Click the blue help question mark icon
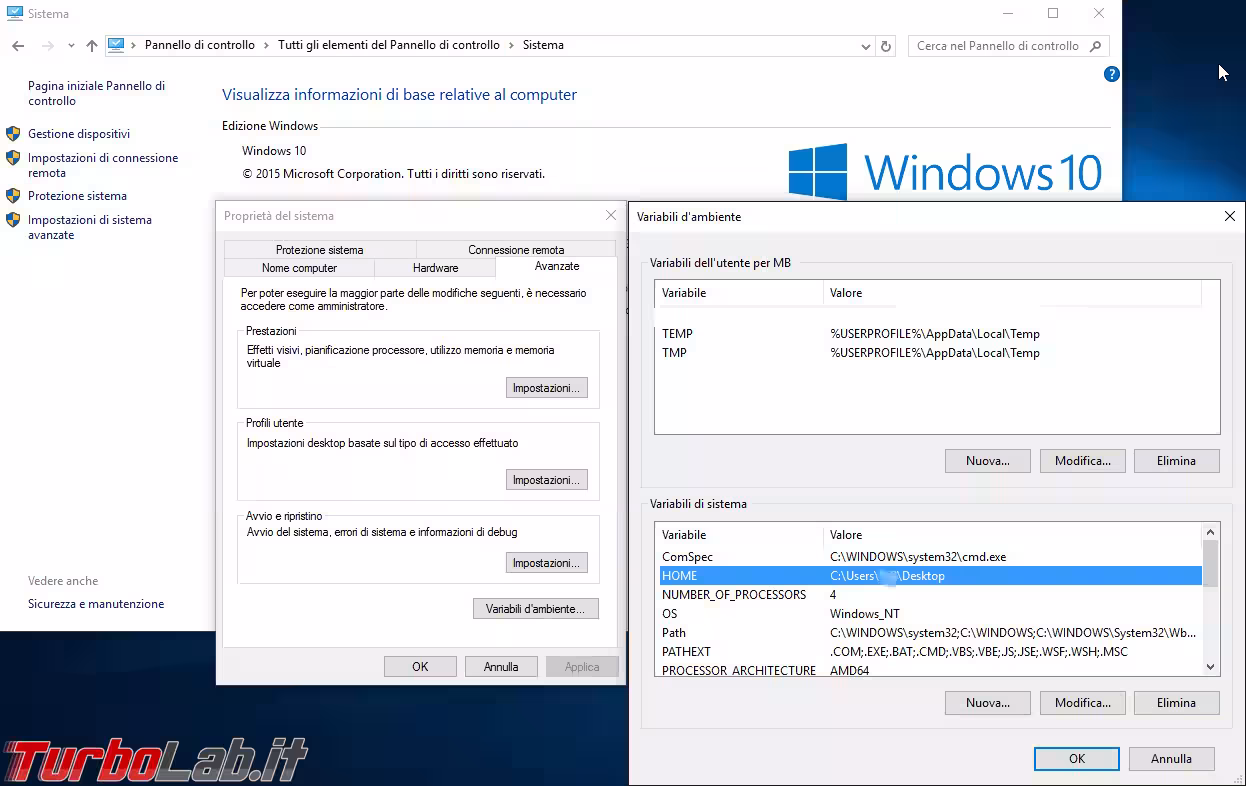The height and width of the screenshot is (786, 1246). 1111,74
